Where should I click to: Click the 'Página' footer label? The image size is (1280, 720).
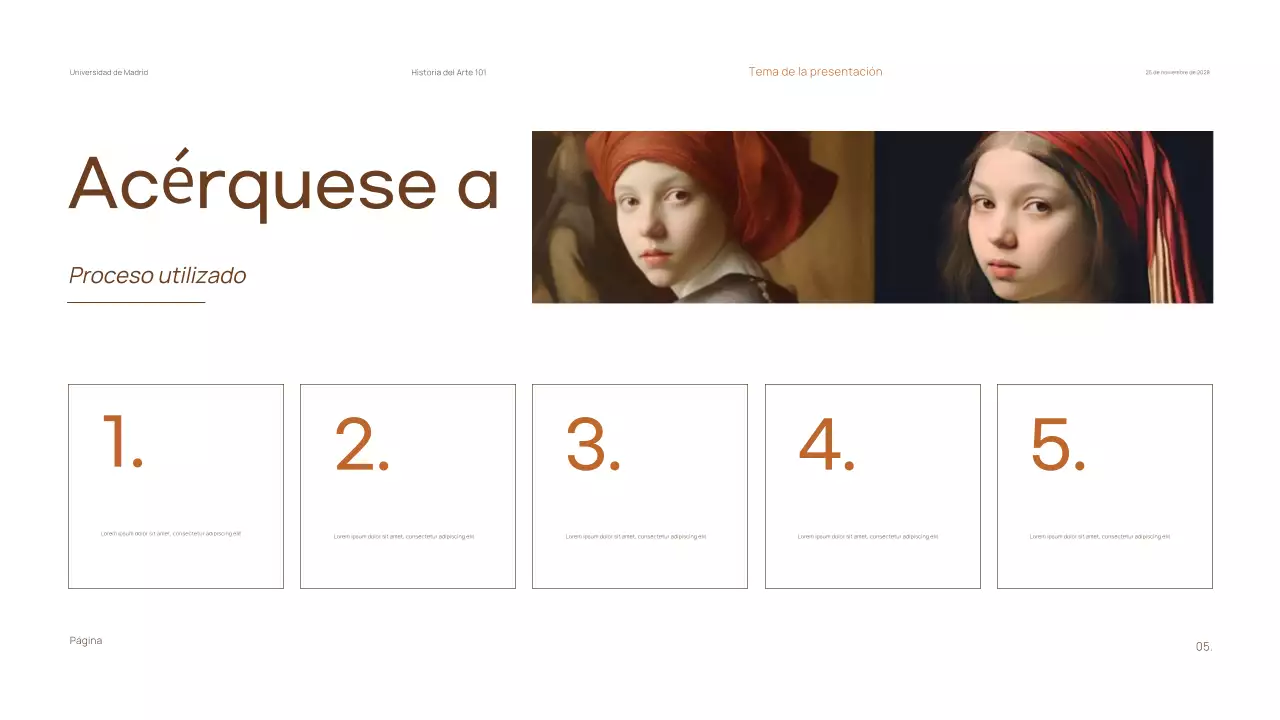[x=86, y=641]
